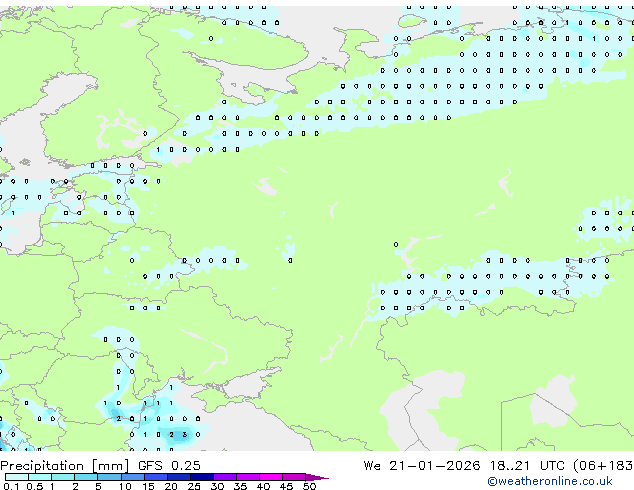Pick the 30–35 mm purple legend swatch
Screen dimensions: 634x490
tap(225, 477)
